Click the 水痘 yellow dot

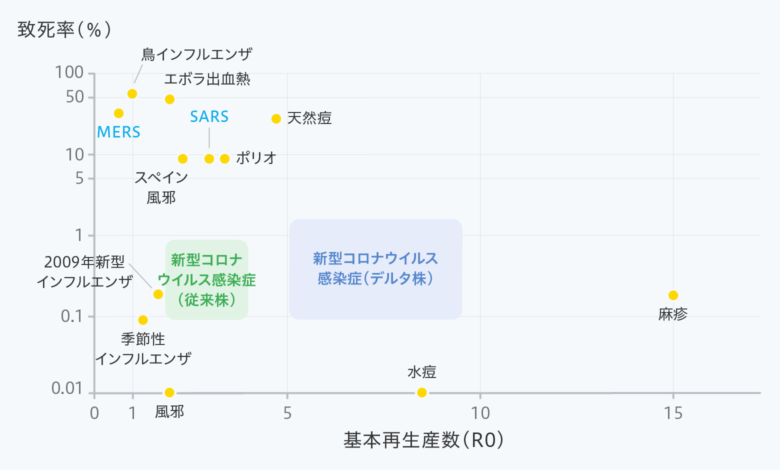coord(422,392)
